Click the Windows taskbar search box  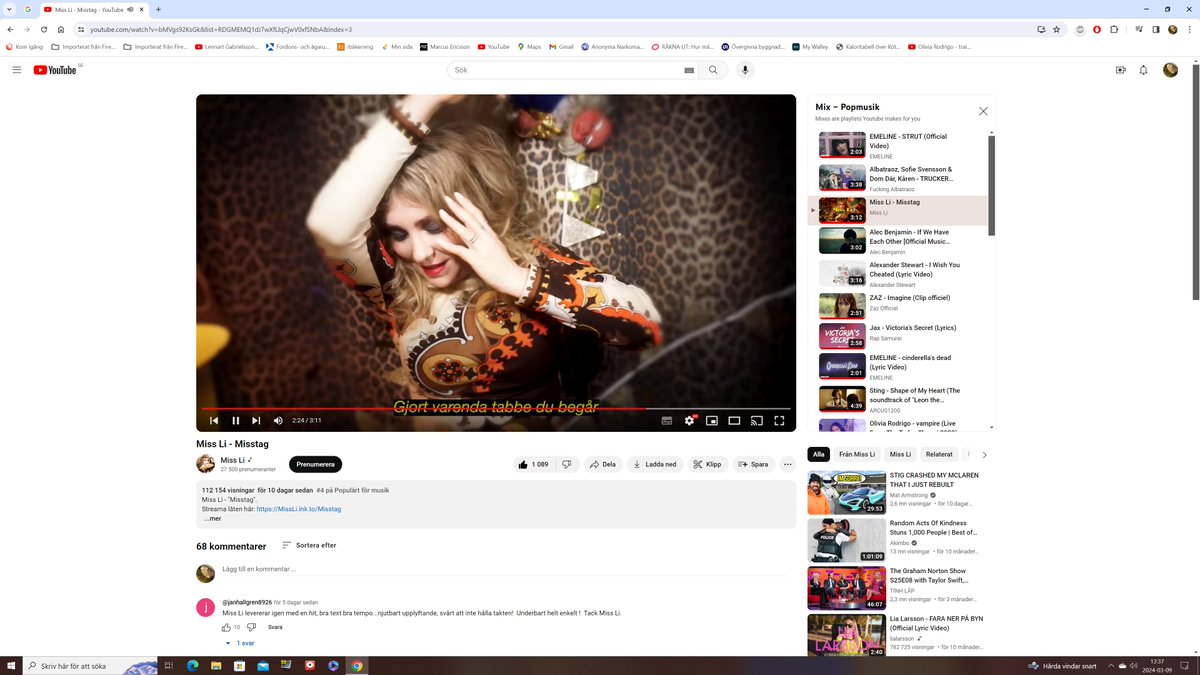(91, 665)
